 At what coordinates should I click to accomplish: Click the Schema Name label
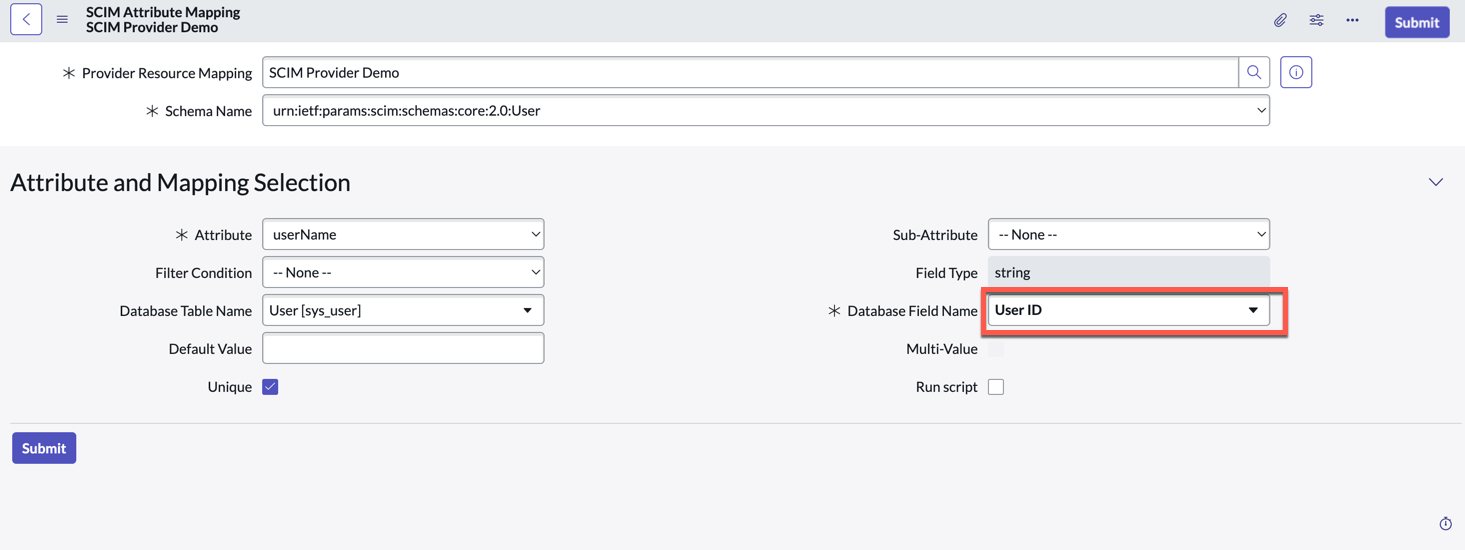pyautogui.click(x=208, y=111)
